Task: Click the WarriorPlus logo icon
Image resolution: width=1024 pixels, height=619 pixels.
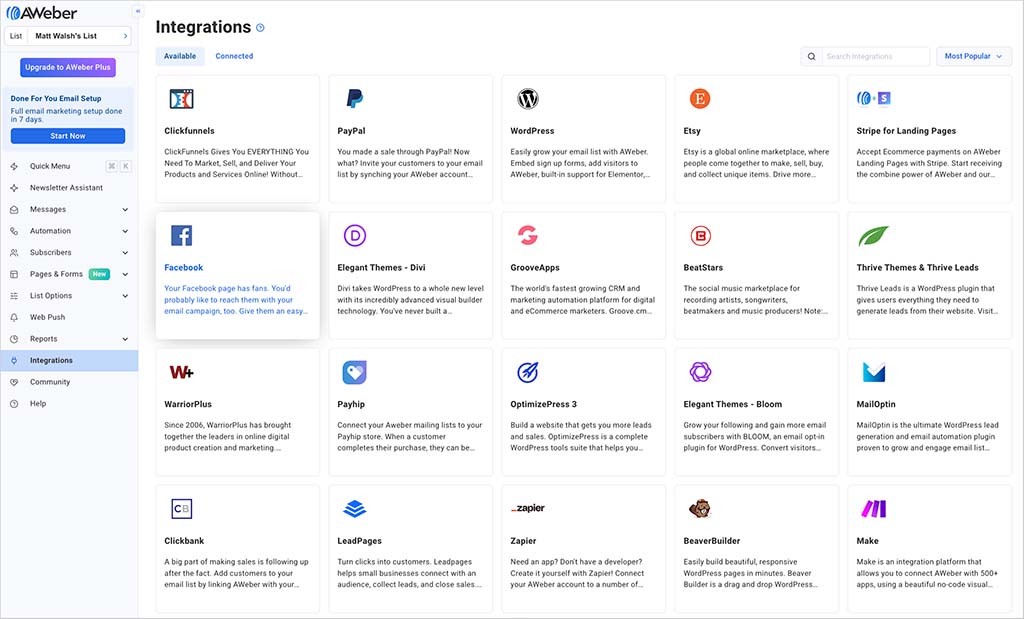Action: click(182, 372)
